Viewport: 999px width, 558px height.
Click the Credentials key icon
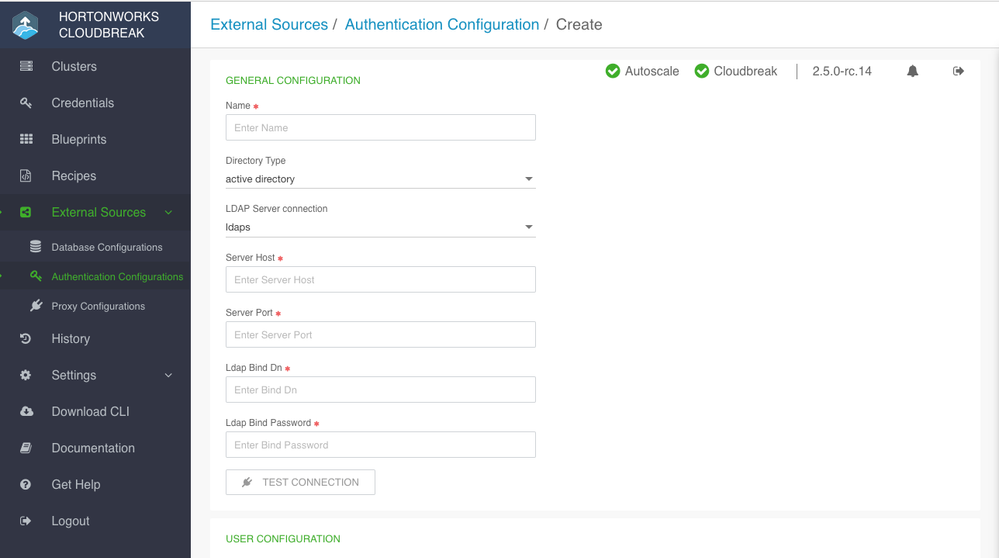pos(27,103)
